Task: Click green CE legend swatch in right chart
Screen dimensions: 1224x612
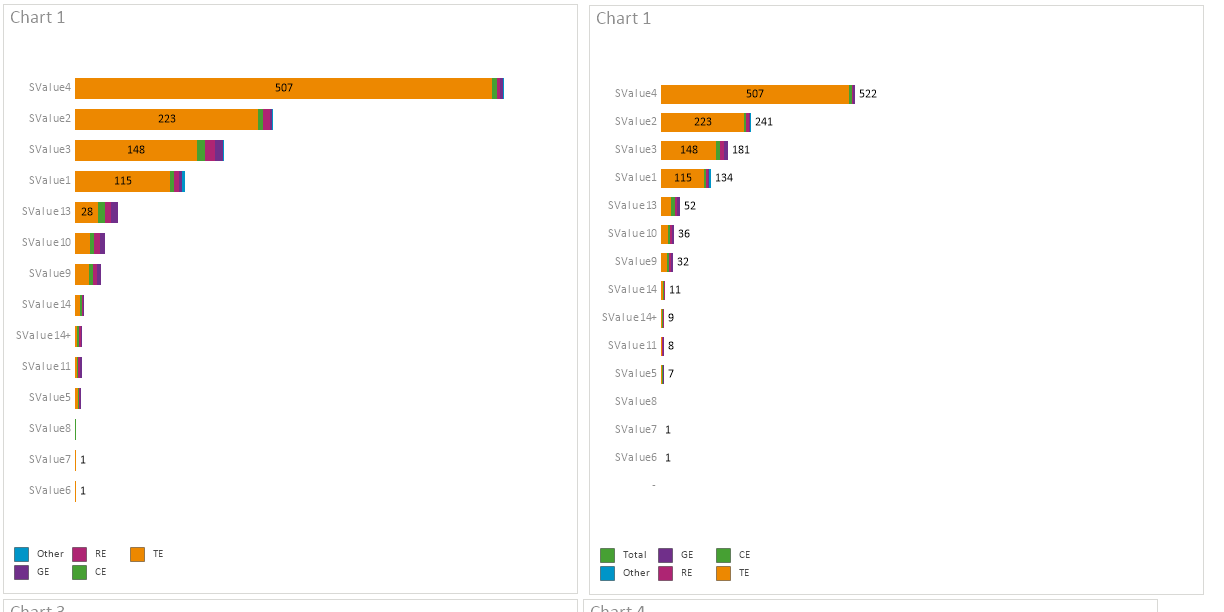Action: click(x=723, y=555)
